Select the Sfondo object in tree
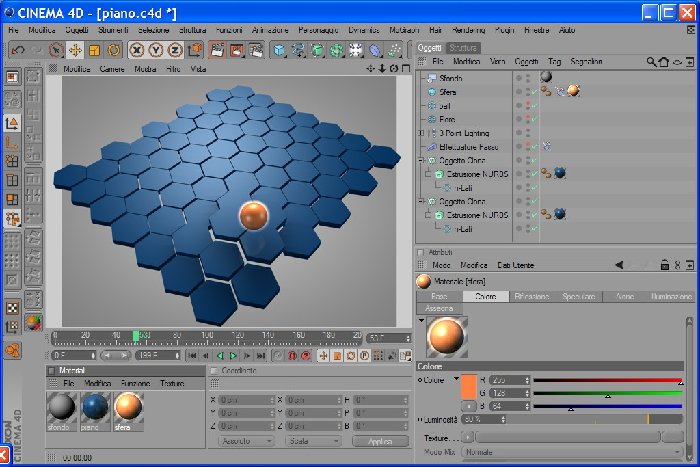The height and width of the screenshot is (467, 700). 450,78
